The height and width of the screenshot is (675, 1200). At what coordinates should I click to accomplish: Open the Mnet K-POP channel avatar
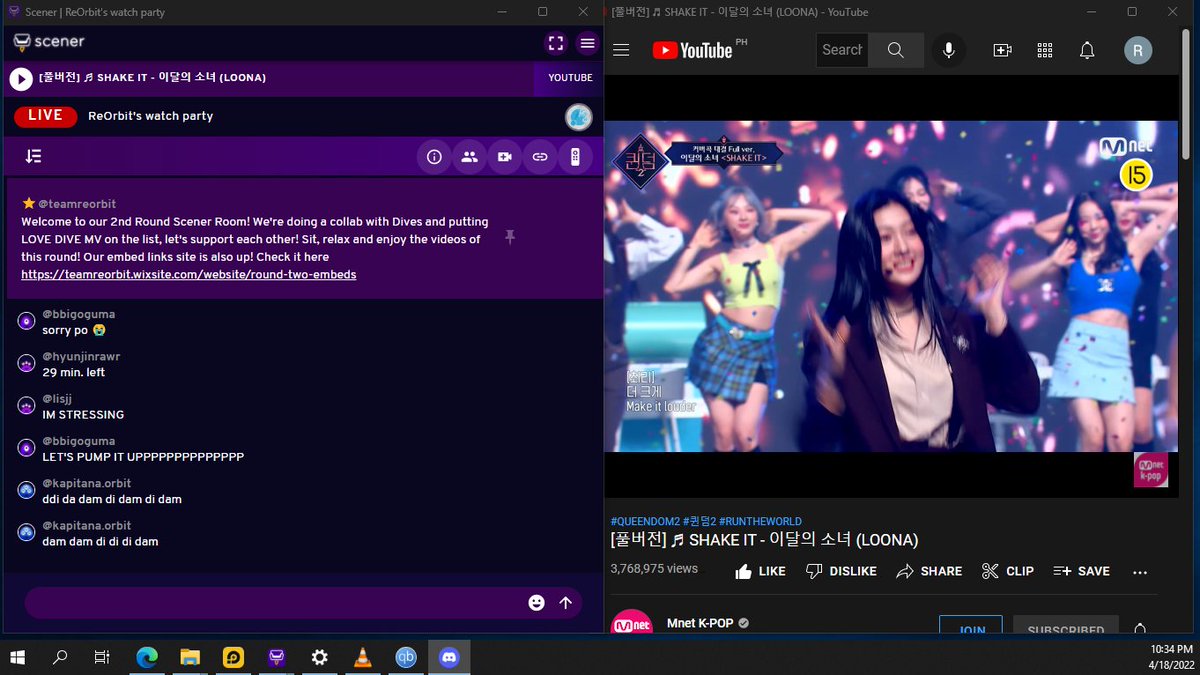(632, 622)
